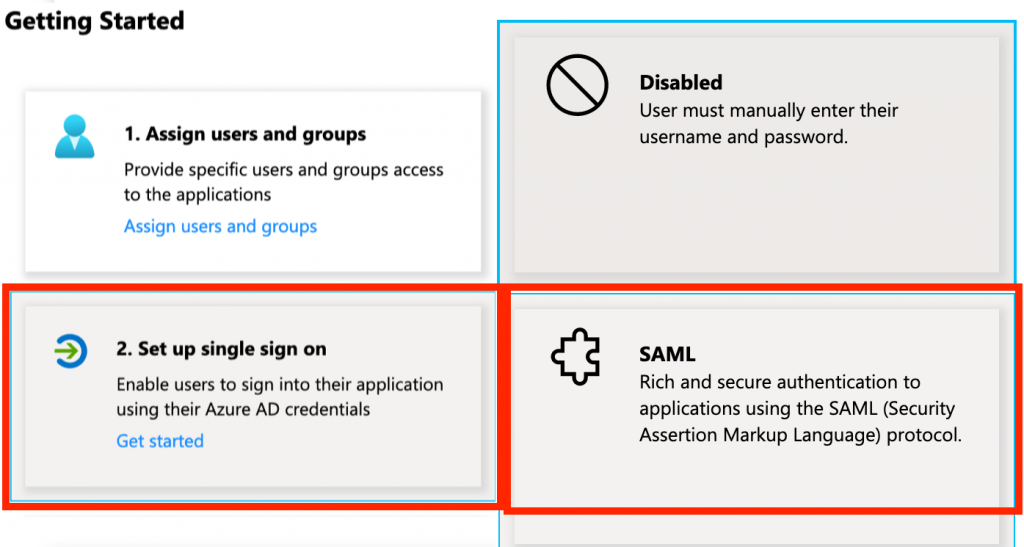The image size is (1024, 547).
Task: Click the 2. Set up single sign on heading
Action: (x=221, y=349)
